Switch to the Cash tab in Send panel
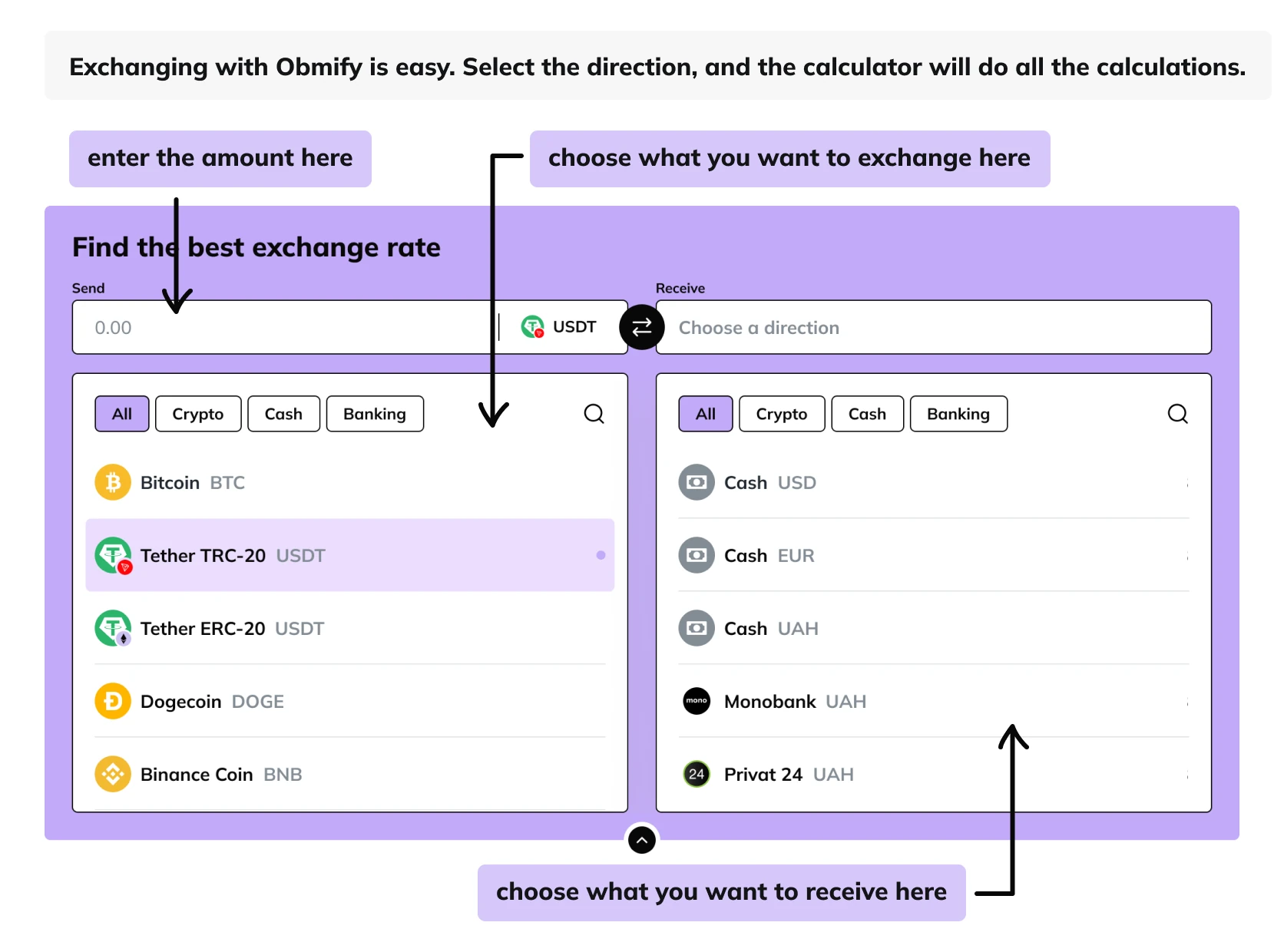The width and height of the screenshot is (1284, 952). point(283,414)
